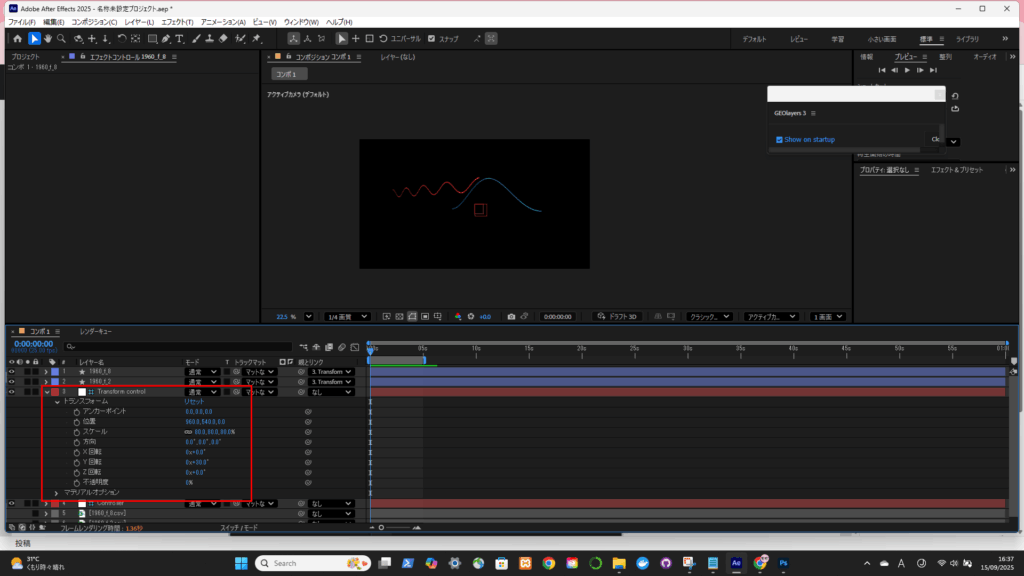Collapse the Transform control layer
Viewport: 1024px width, 576px height.
pyautogui.click(x=46, y=392)
